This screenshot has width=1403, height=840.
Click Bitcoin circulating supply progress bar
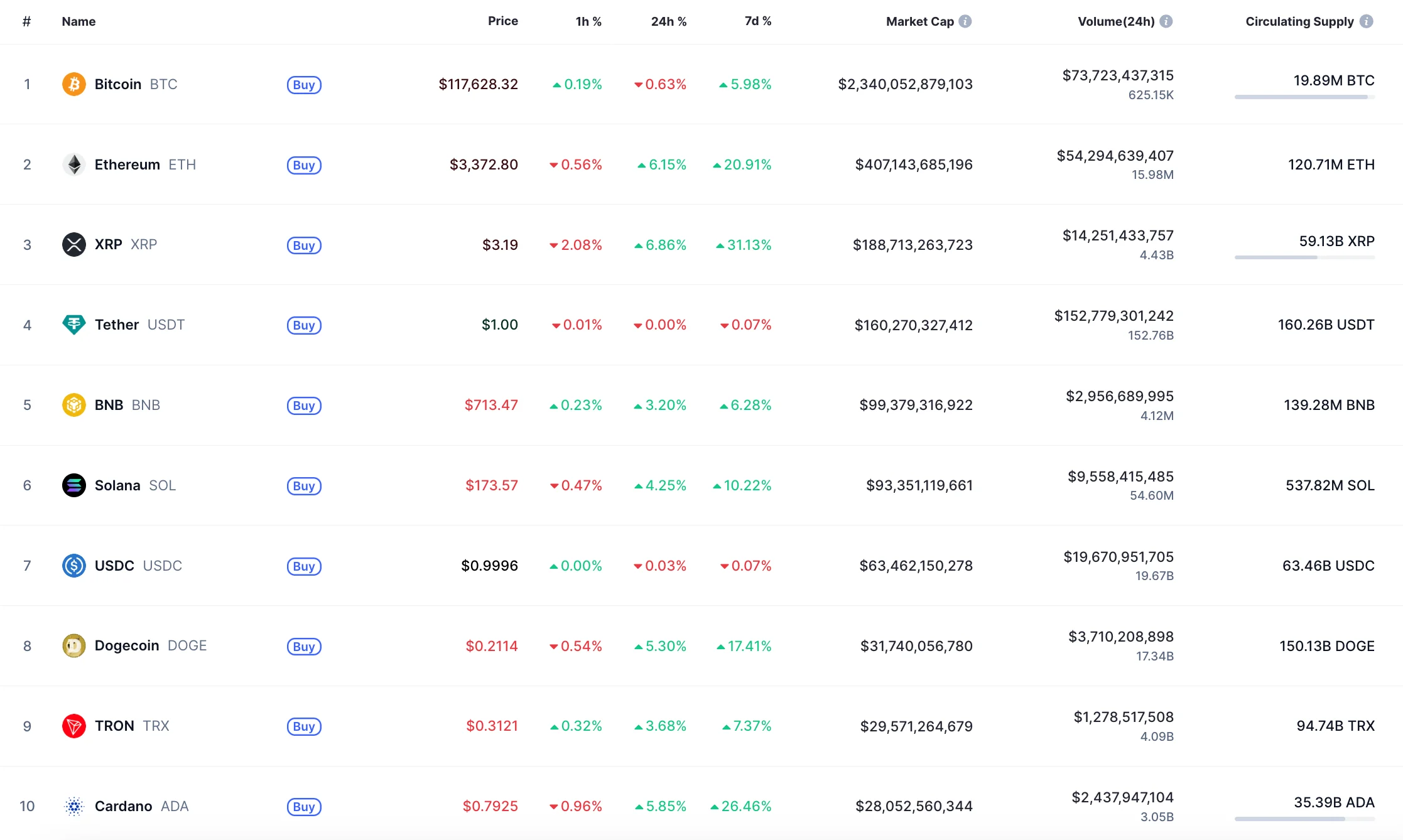(1304, 97)
